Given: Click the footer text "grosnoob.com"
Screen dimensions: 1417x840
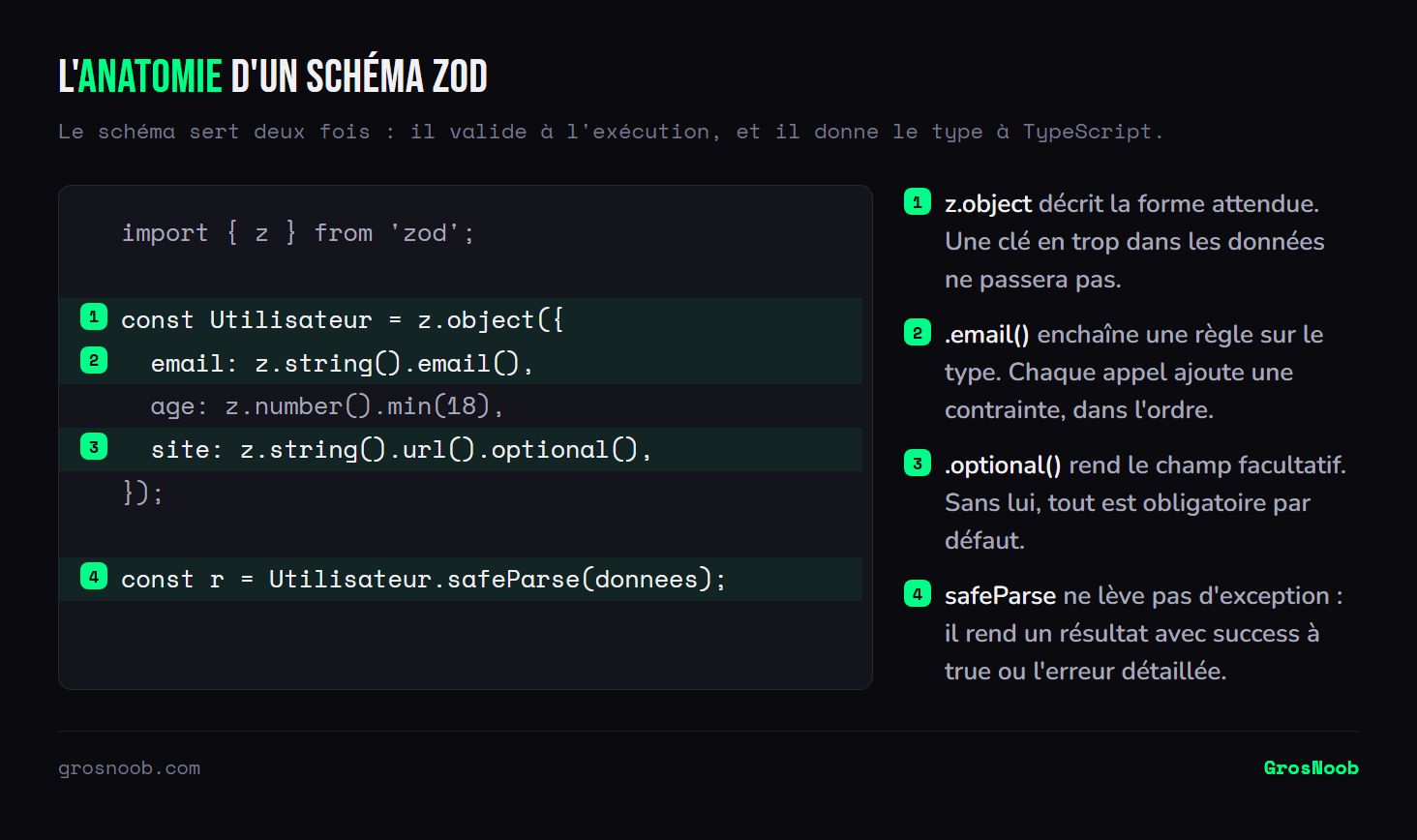Looking at the screenshot, I should (x=130, y=768).
